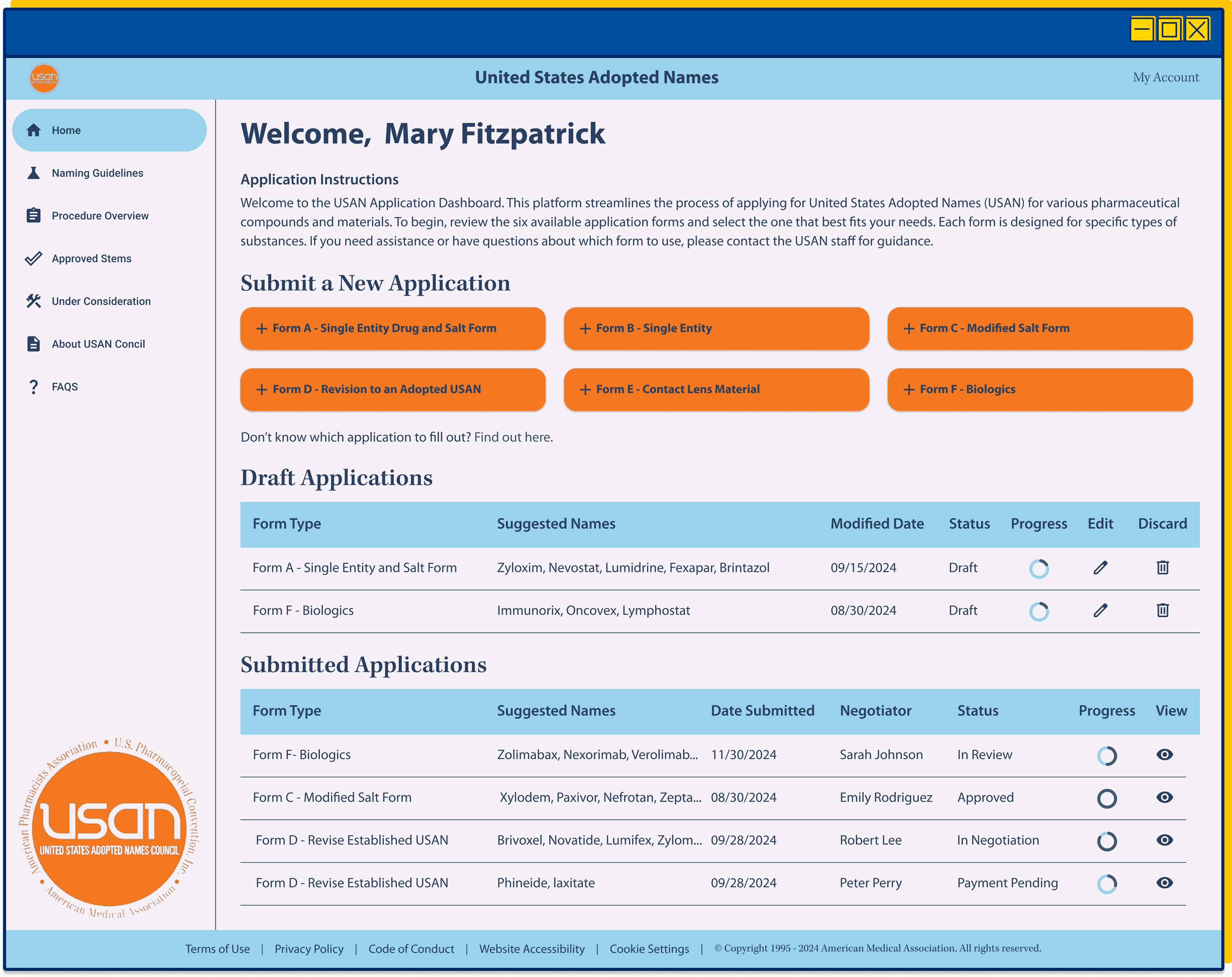Open Website Accessibility in the footer
Viewport: 1232px width, 977px height.
532,949
